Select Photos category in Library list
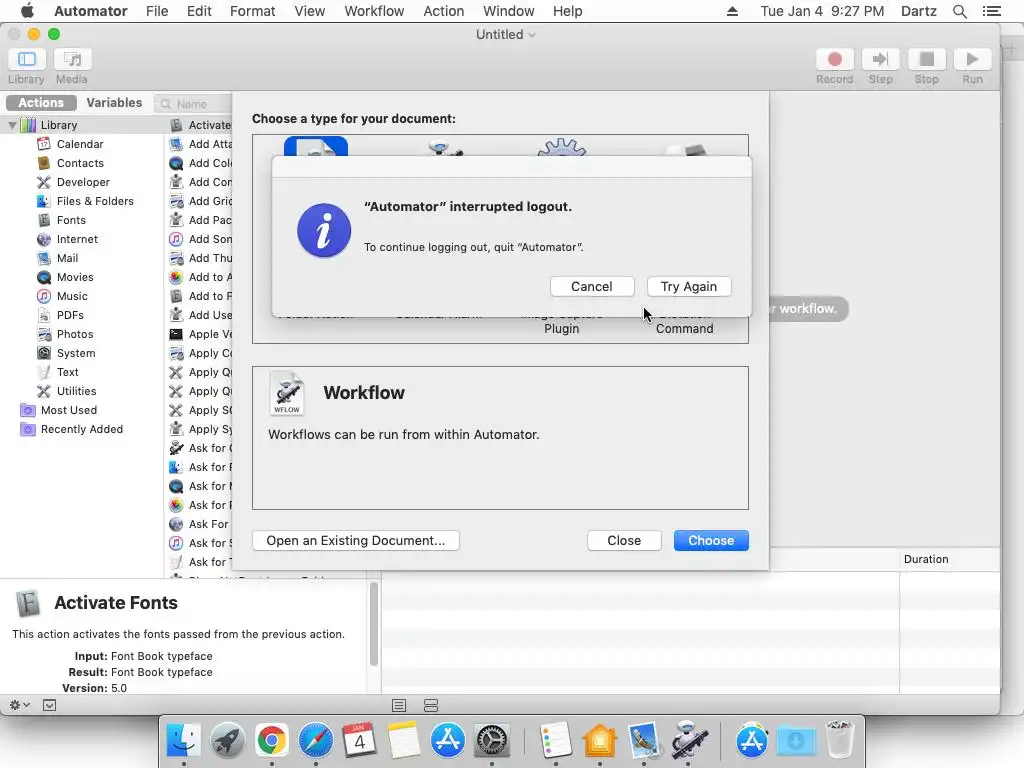1024x768 pixels. [x=74, y=334]
